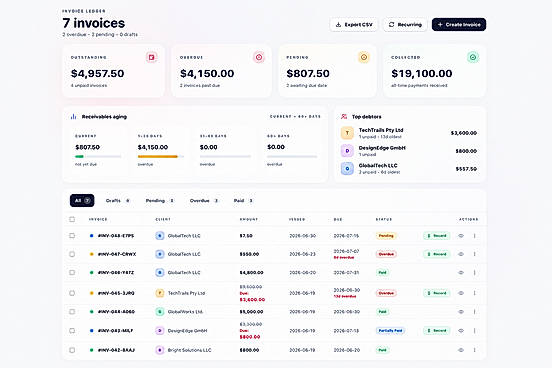Record payment for the $7.50 Pending invoice
The height and width of the screenshot is (368, 552).
click(x=437, y=236)
